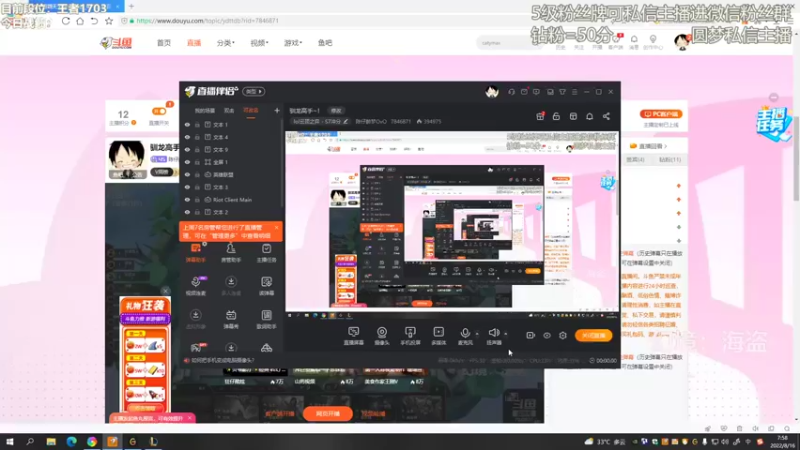The image size is (800, 450).
Task: Open streaming settings gear
Action: tap(563, 335)
